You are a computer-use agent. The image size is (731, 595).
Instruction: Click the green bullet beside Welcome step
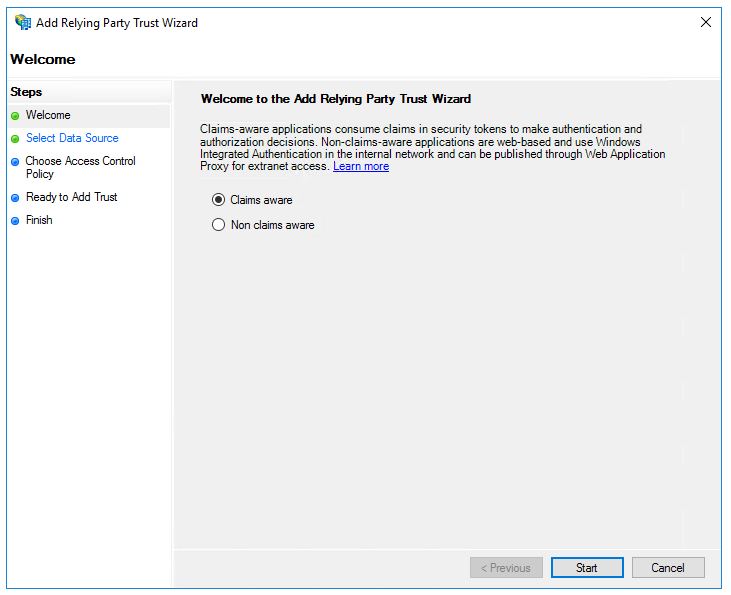click(15, 116)
